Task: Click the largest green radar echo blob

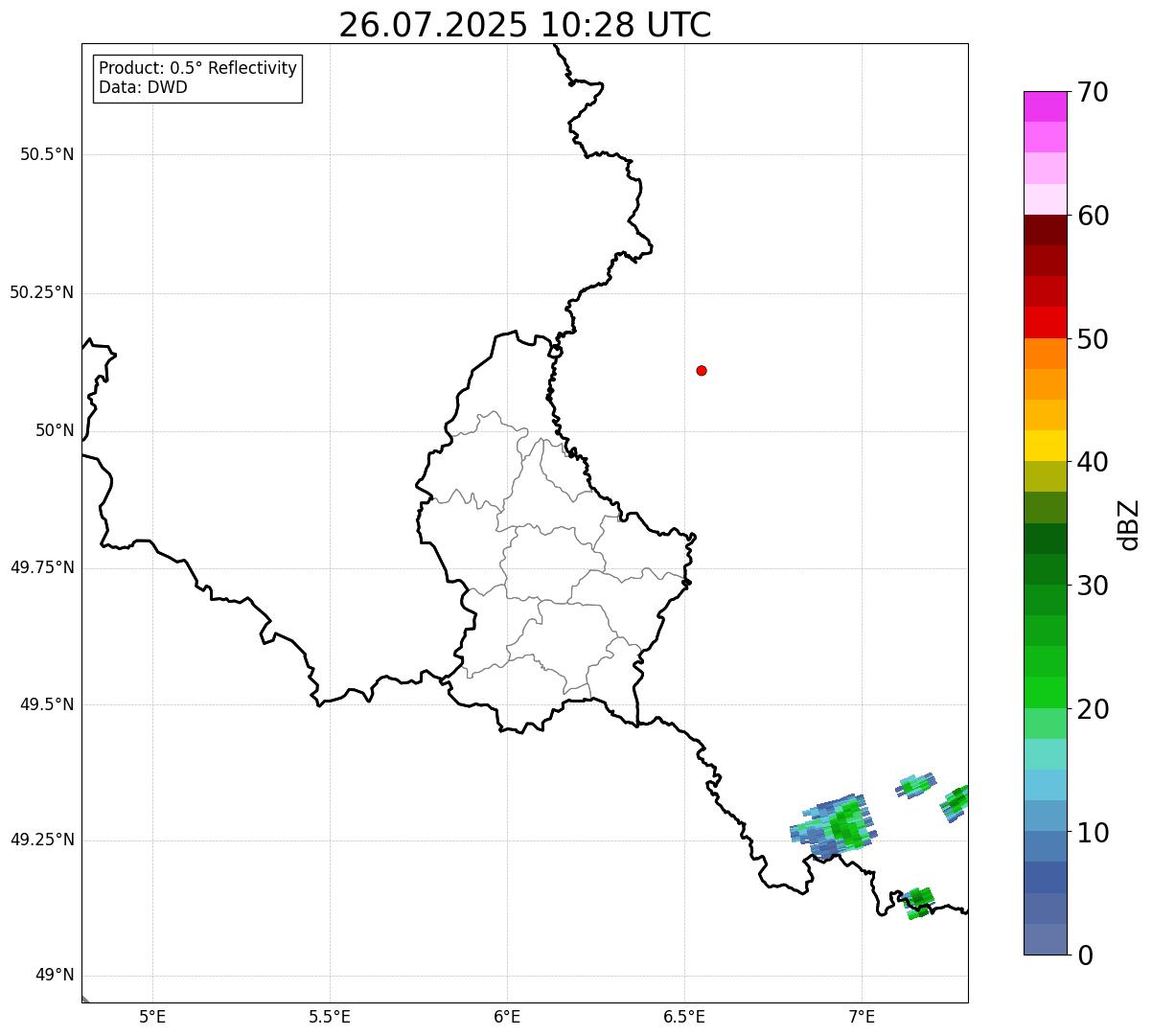Action: coord(833,825)
